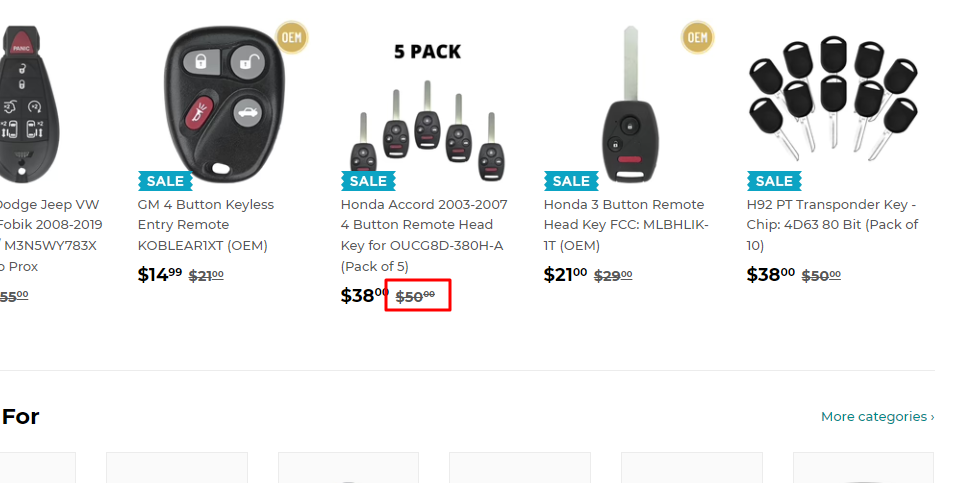Open H92 PT Transponder Key title link
Screen dimensions: 966x483
click(832, 225)
